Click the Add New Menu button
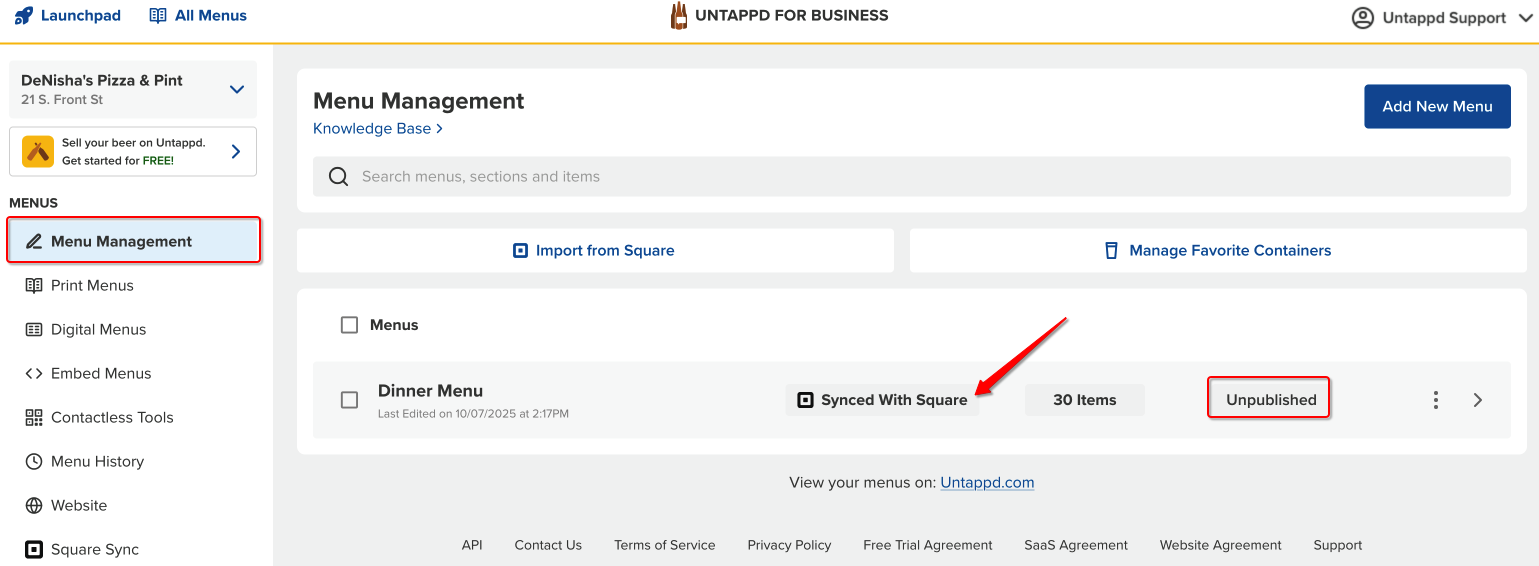The width and height of the screenshot is (1539, 566). pos(1437,107)
